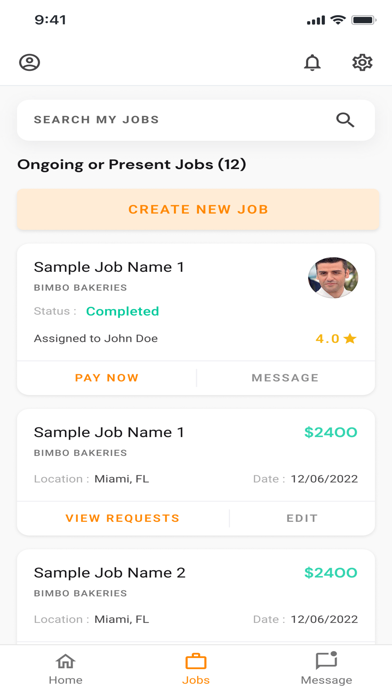The width and height of the screenshot is (392, 696).
Task: Open notifications bell
Action: point(312,62)
